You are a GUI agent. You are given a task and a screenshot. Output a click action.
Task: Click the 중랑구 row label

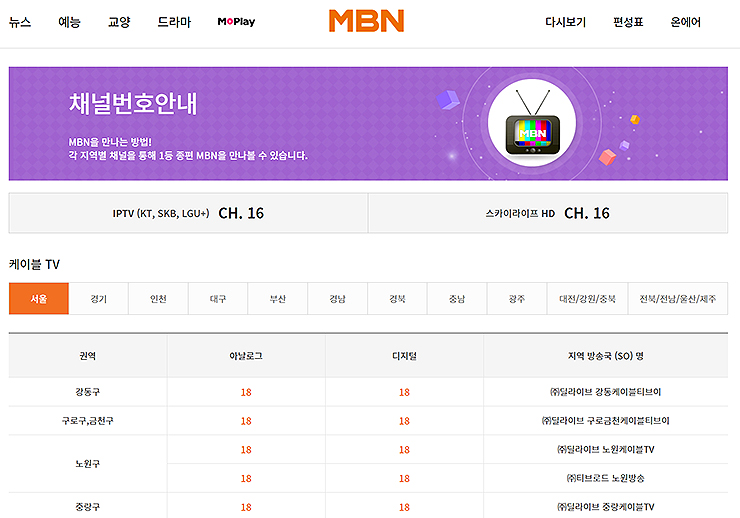pos(88,507)
